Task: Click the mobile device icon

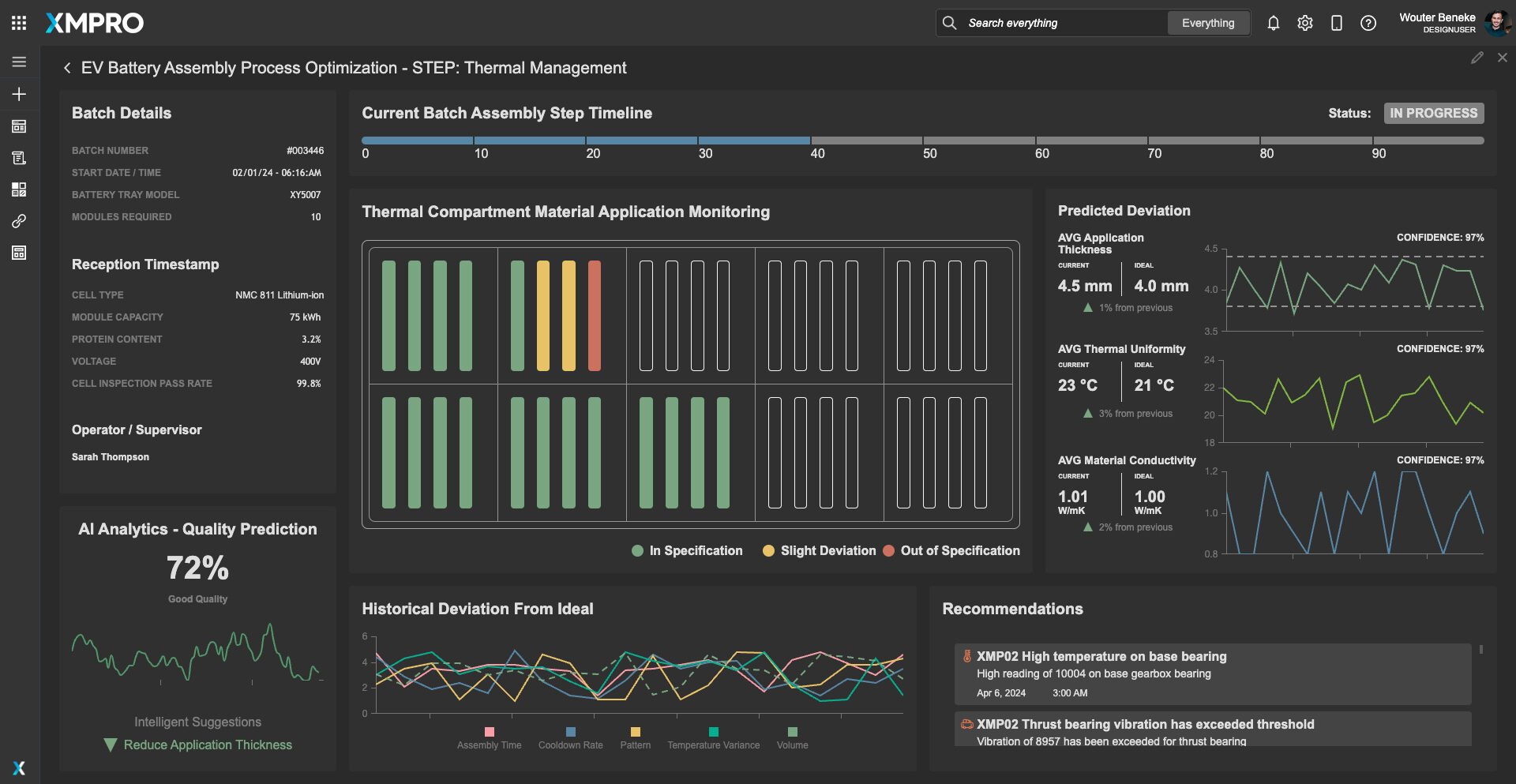Action: [1336, 23]
